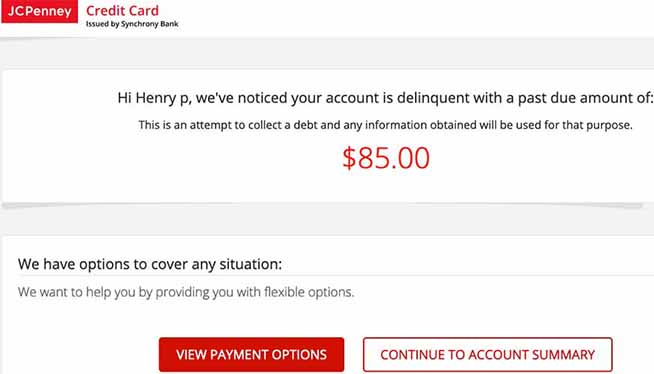Click the Hi Henry p greeting heading
Screen dimensions: 654x374
(x=385, y=98)
